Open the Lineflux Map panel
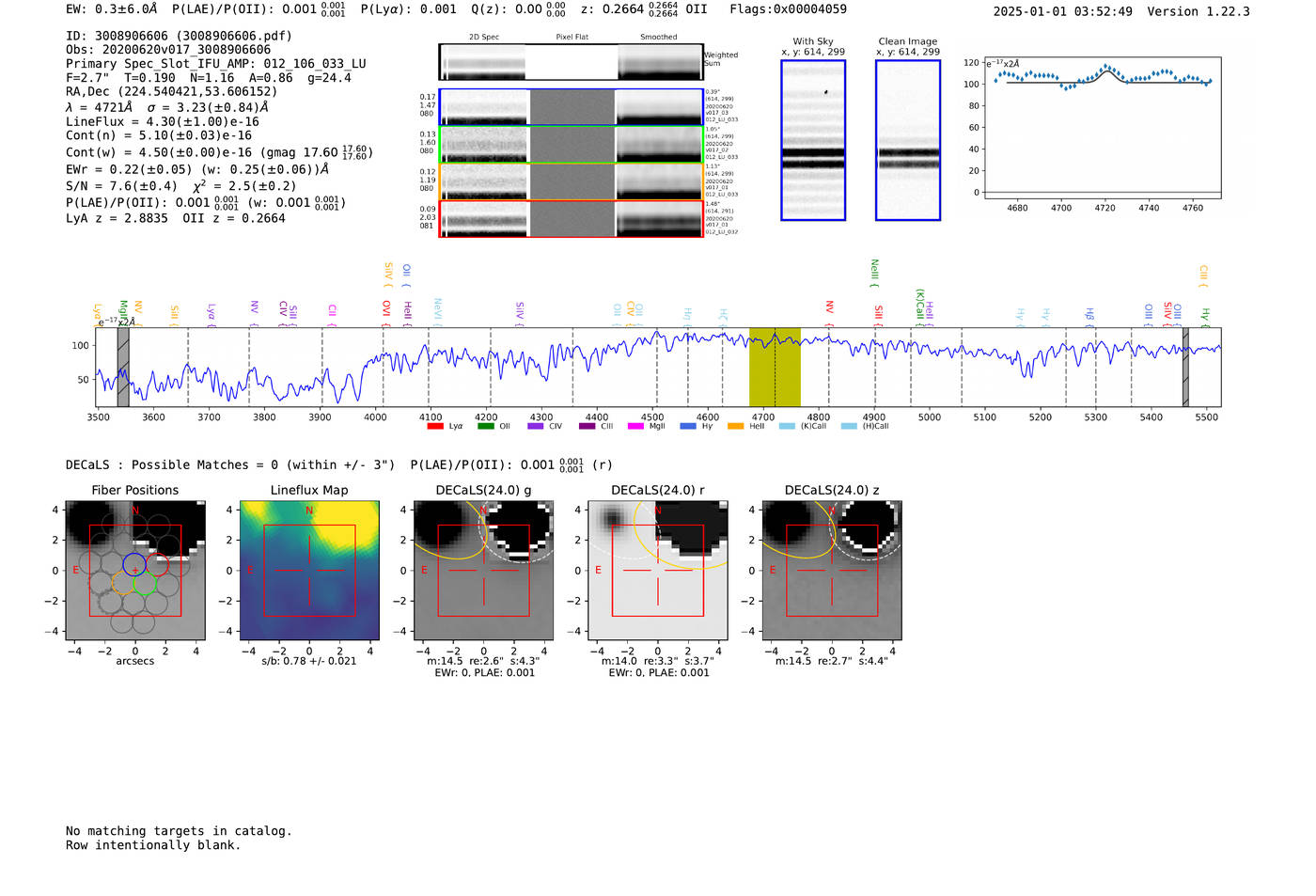 309,571
